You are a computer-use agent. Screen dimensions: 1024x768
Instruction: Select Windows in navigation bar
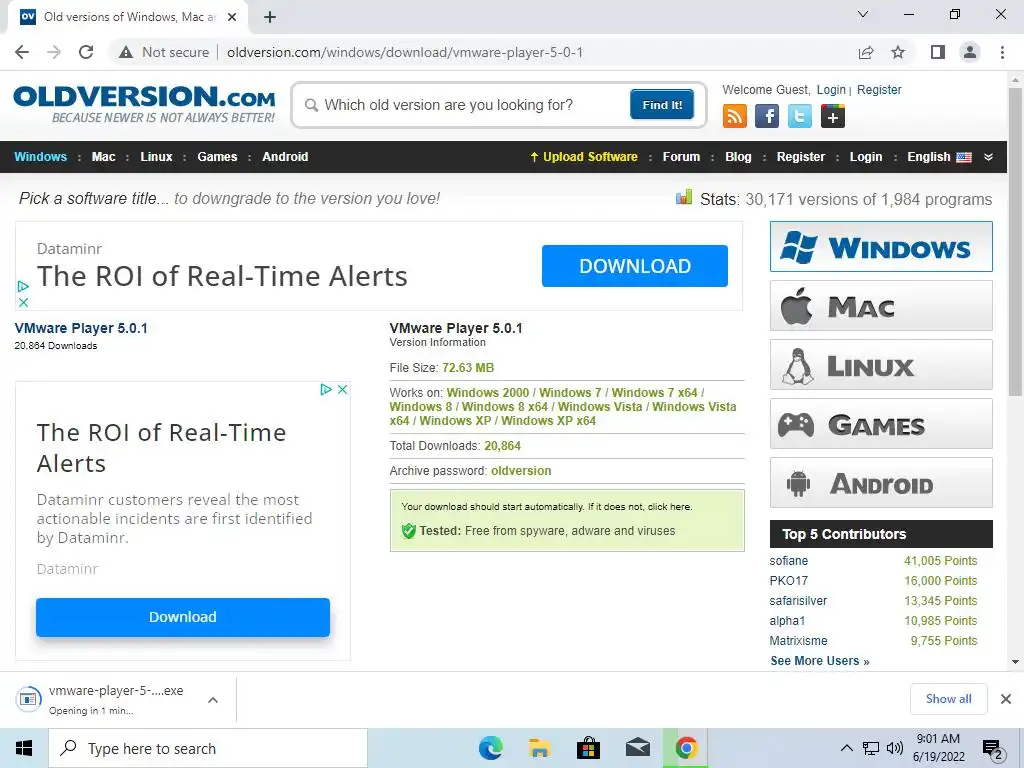coord(40,157)
